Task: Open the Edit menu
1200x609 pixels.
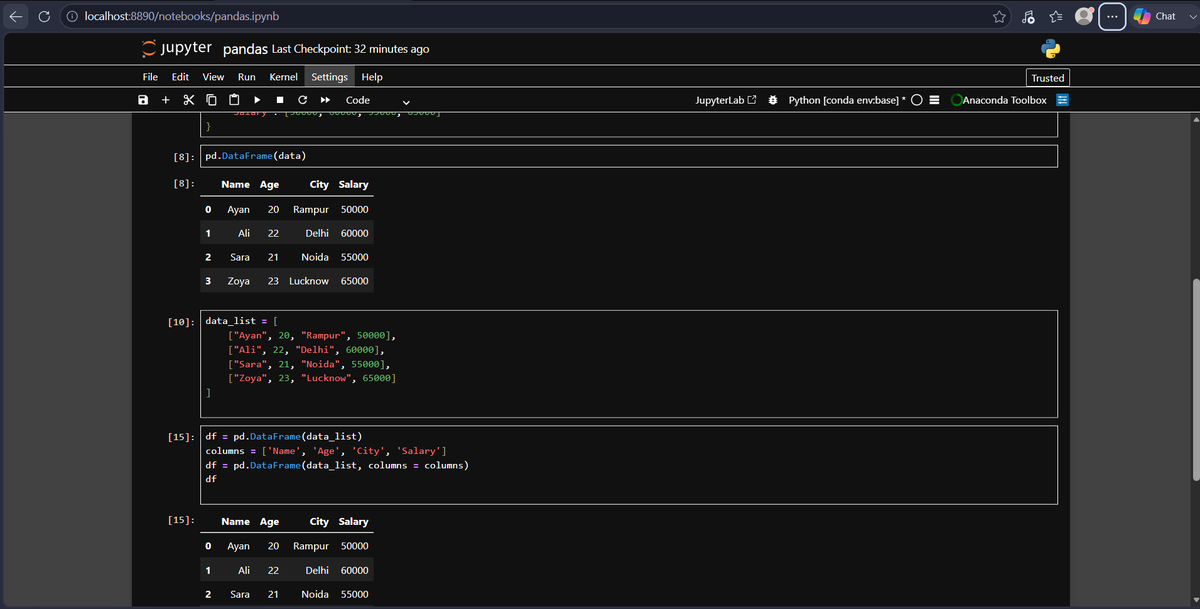Action: pyautogui.click(x=180, y=77)
